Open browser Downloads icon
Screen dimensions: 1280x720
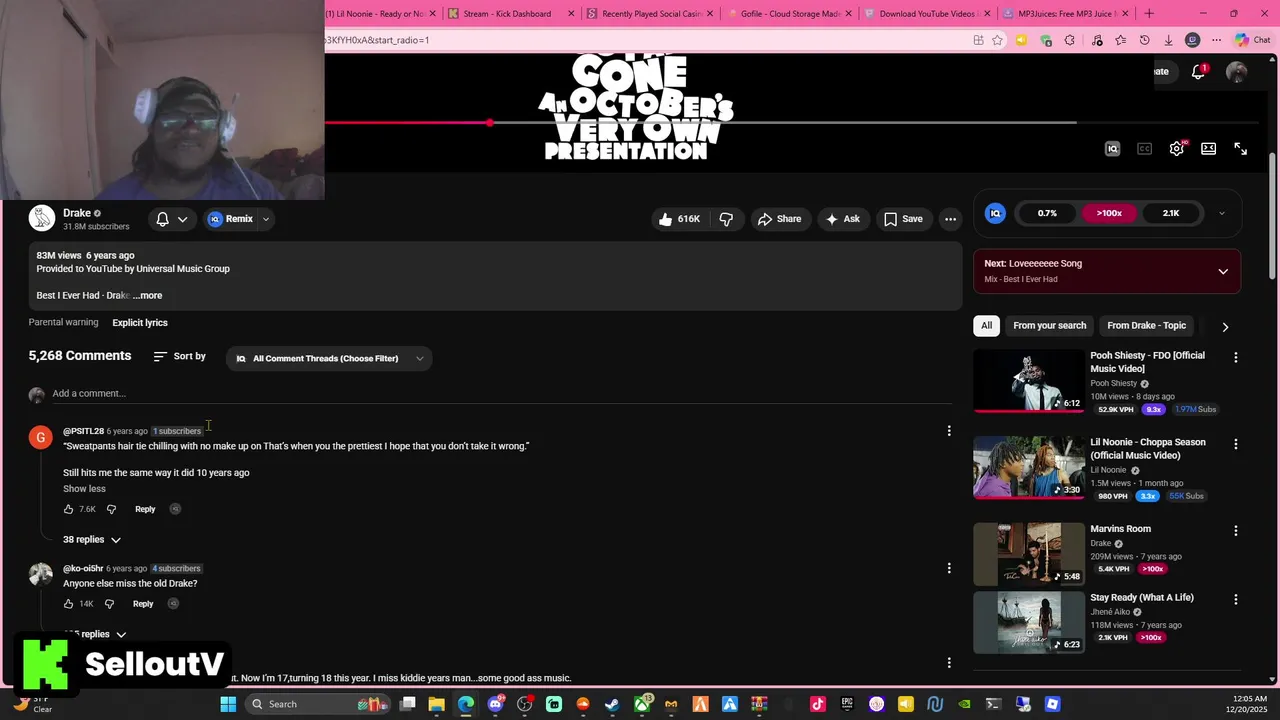[1168, 40]
